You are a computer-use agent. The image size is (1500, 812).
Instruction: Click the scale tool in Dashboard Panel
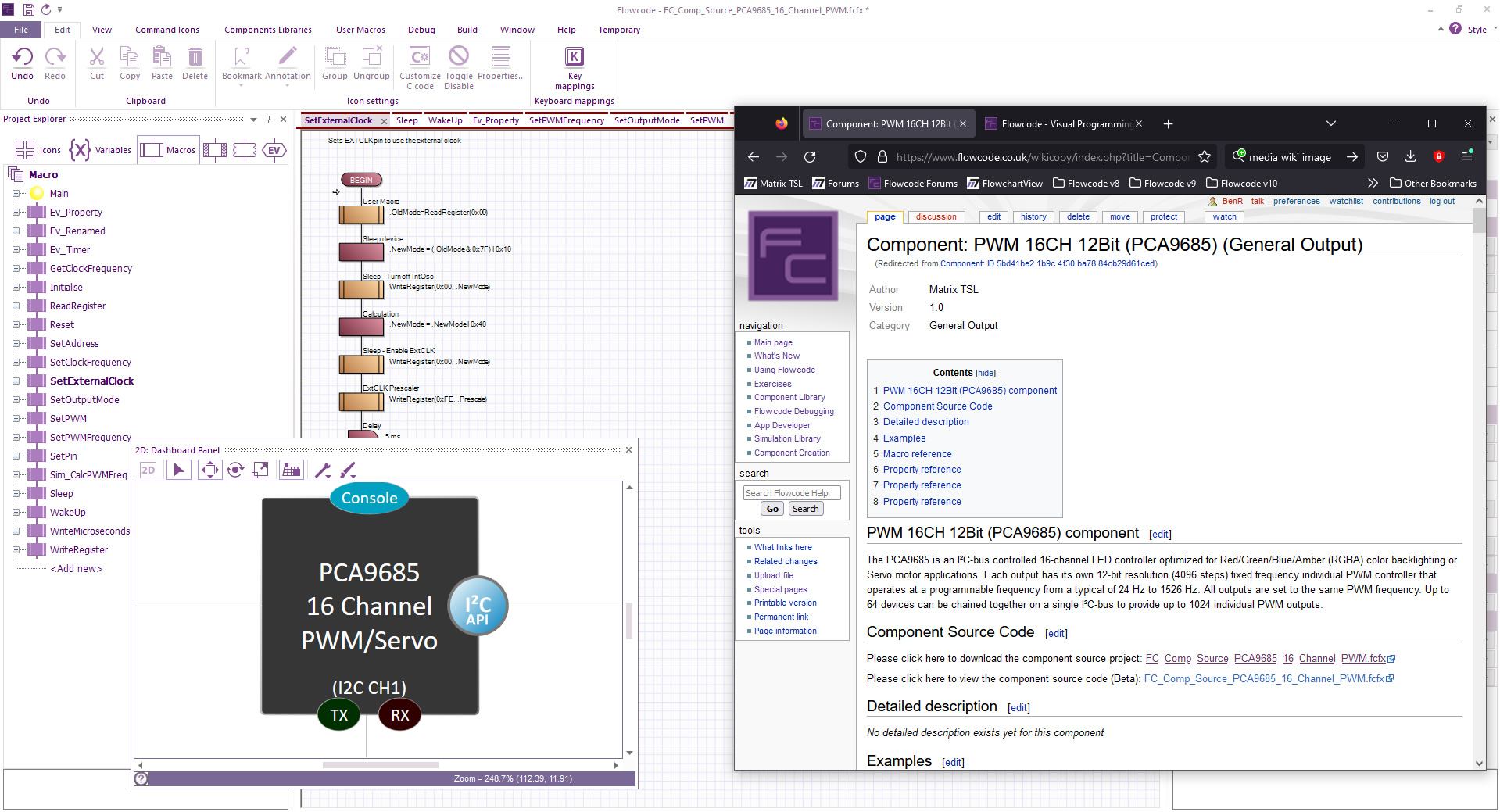(260, 470)
